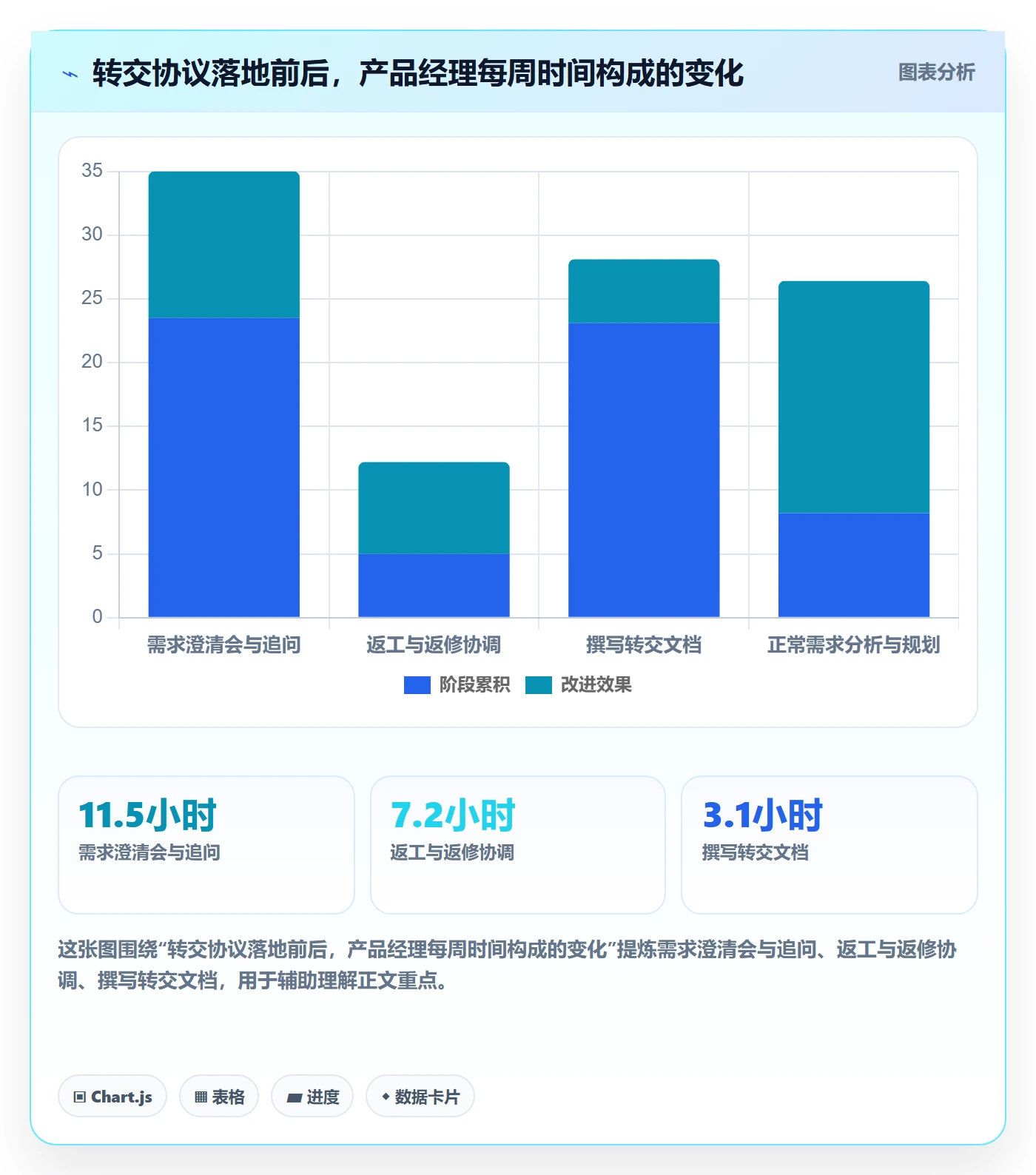Click the teal 撰写转交文档 bar segment
1036x1175 pixels.
click(644, 292)
